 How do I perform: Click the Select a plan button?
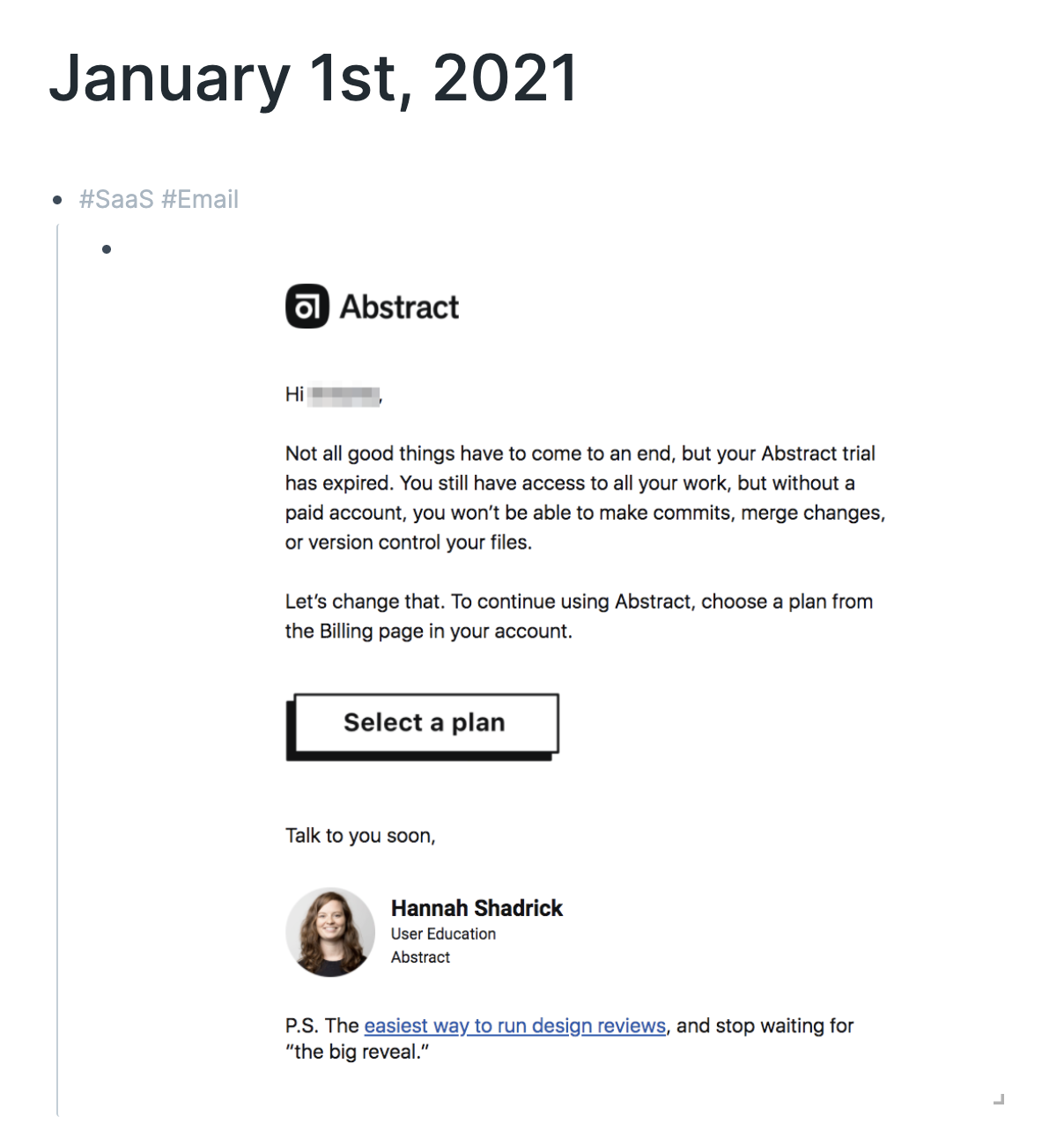(x=423, y=727)
